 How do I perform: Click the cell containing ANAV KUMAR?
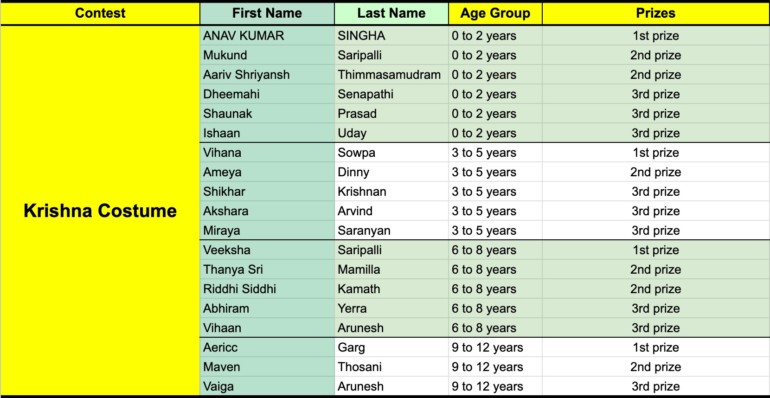267,36
